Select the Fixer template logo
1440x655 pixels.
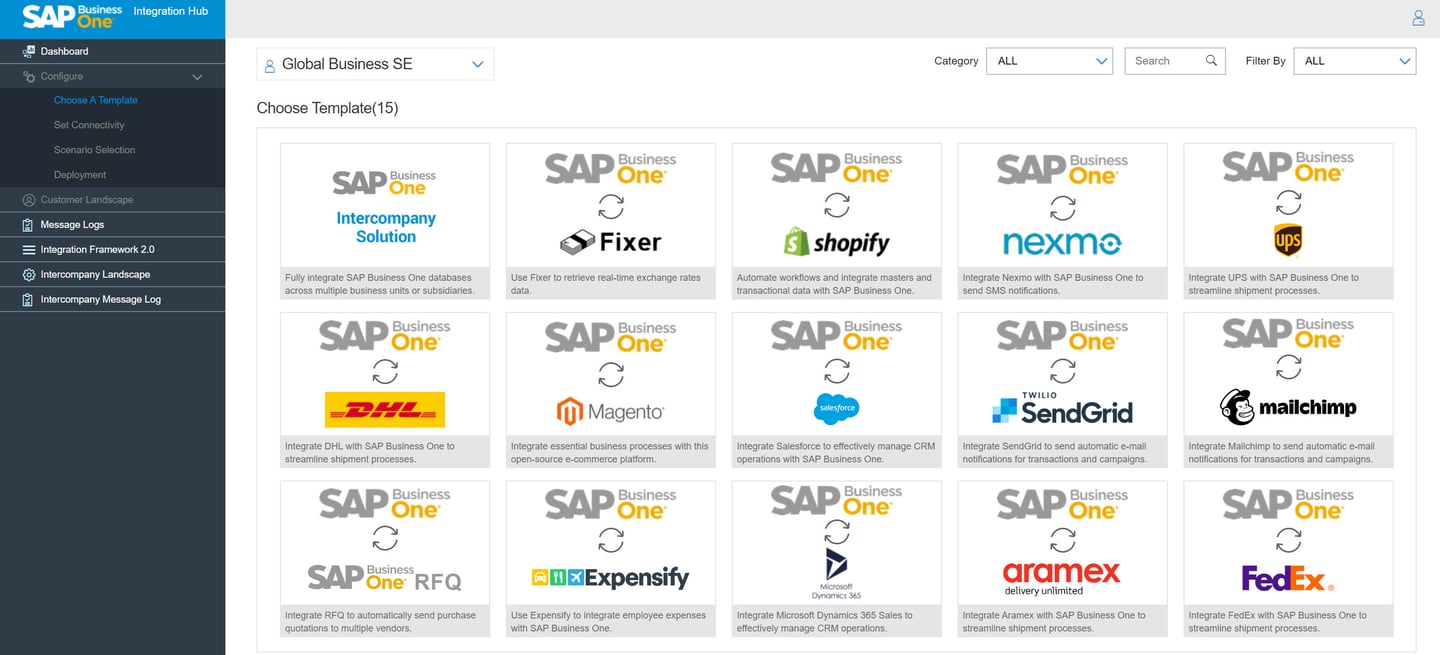point(611,242)
